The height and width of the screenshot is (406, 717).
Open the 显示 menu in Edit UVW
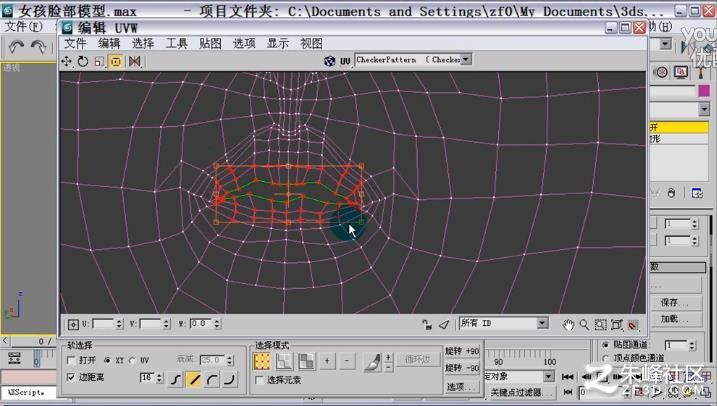(x=278, y=43)
